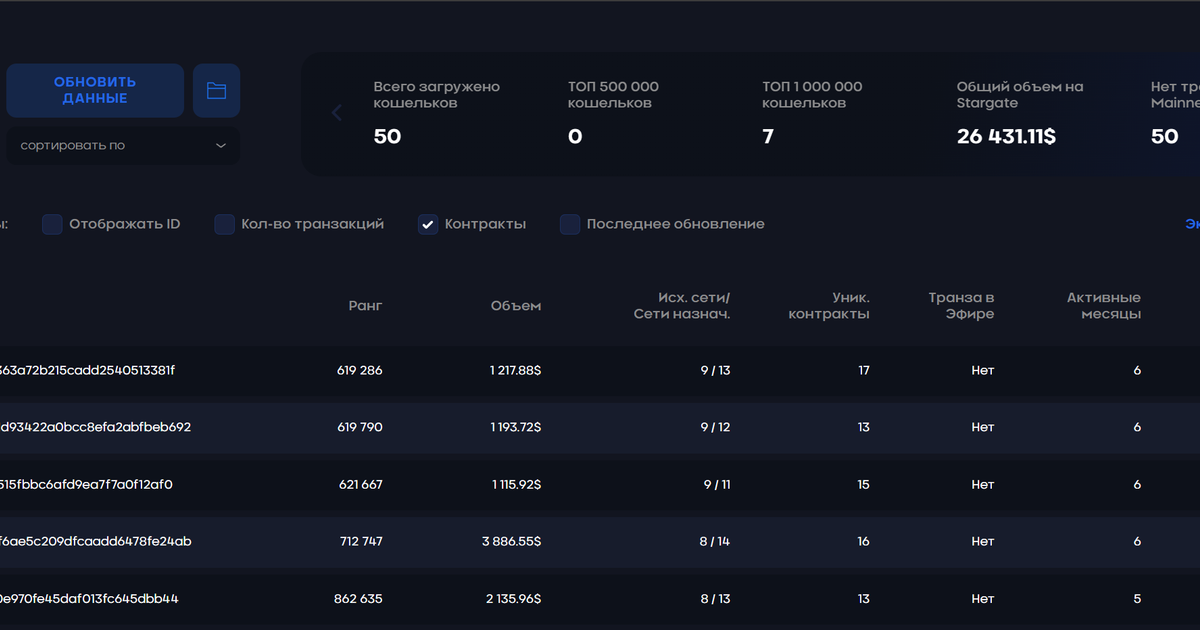This screenshot has width=1200, height=630.
Task: Sort by the Объем column header
Action: point(516,306)
